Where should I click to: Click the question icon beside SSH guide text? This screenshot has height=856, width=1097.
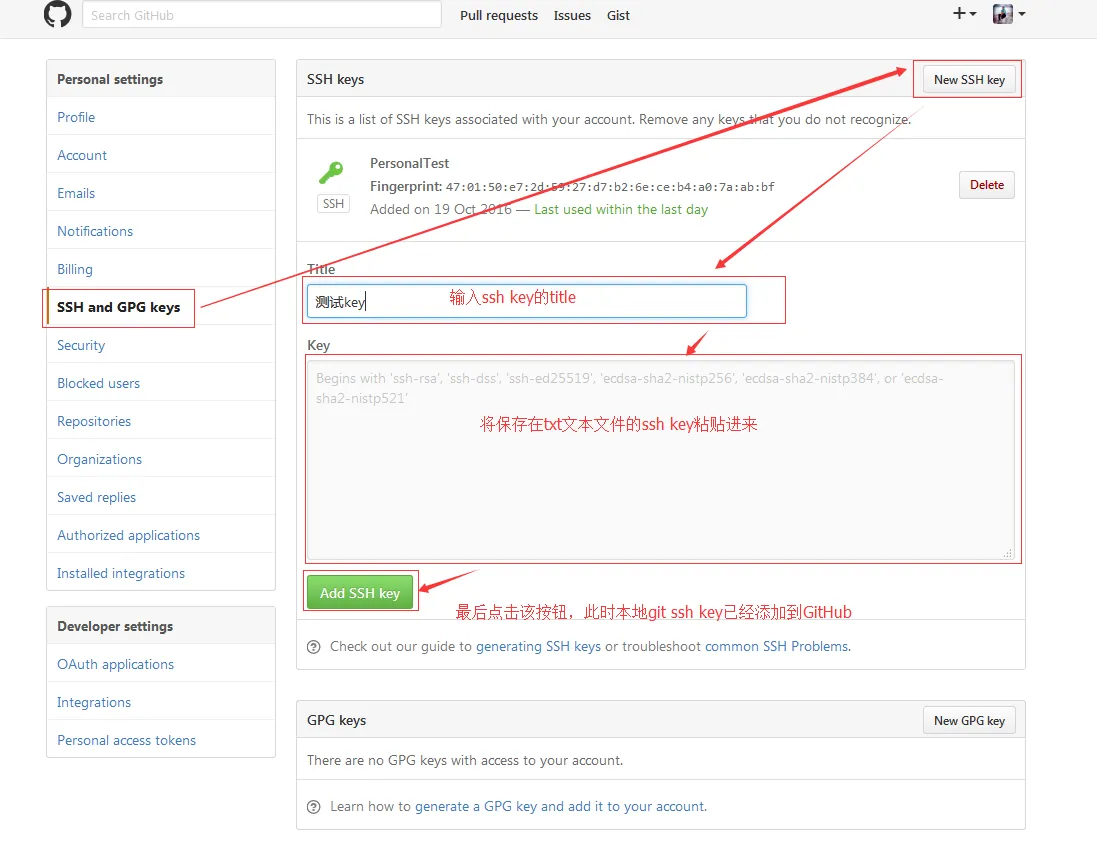click(314, 647)
